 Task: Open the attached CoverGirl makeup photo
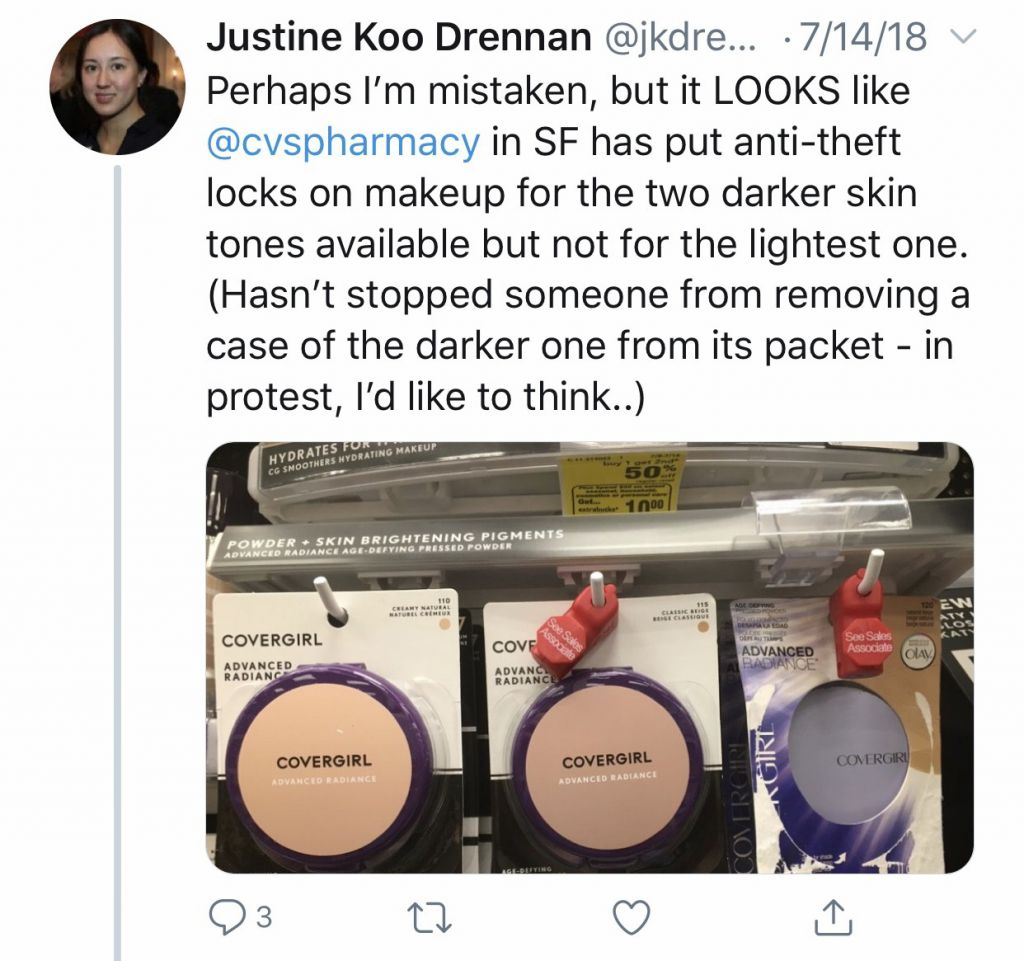tap(590, 657)
